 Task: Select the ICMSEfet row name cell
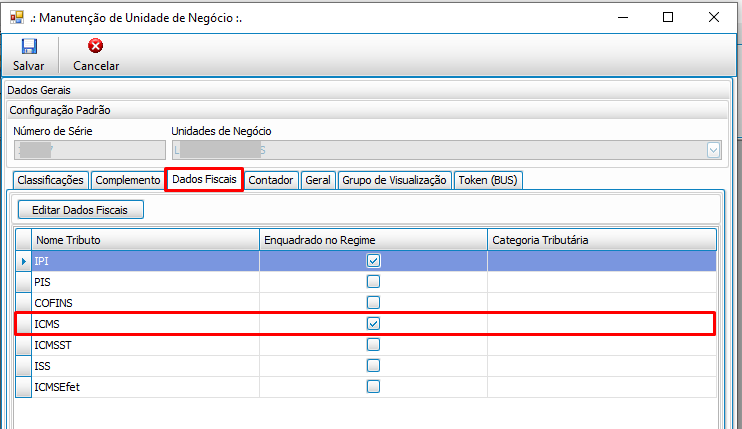[145, 387]
